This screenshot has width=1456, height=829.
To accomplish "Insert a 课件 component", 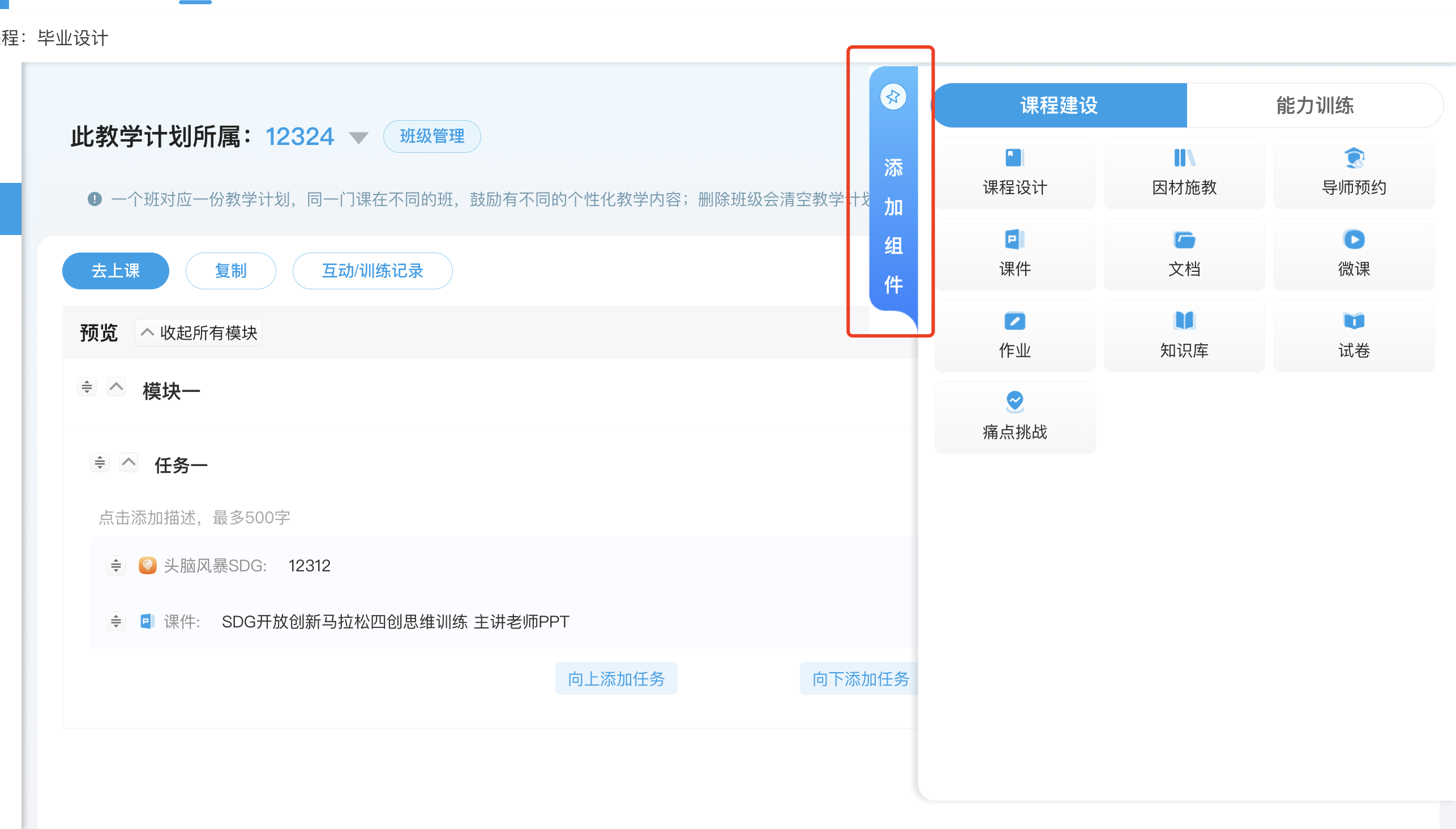I will coord(1015,254).
